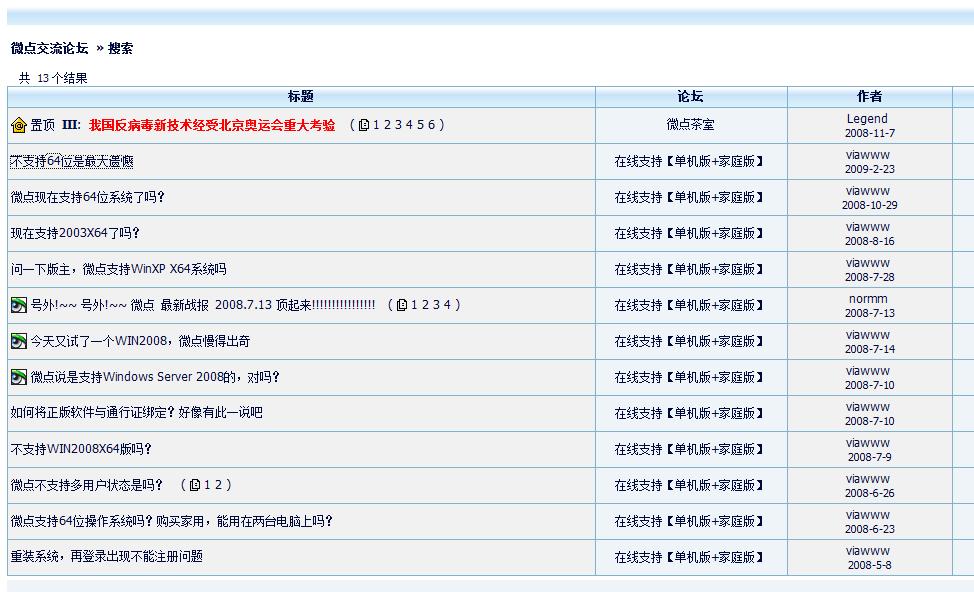This screenshot has width=974, height=592.
Task: Open the 在线支持 forum link in the 如何将正版软件与通行证绑定 row
Action: click(x=689, y=413)
